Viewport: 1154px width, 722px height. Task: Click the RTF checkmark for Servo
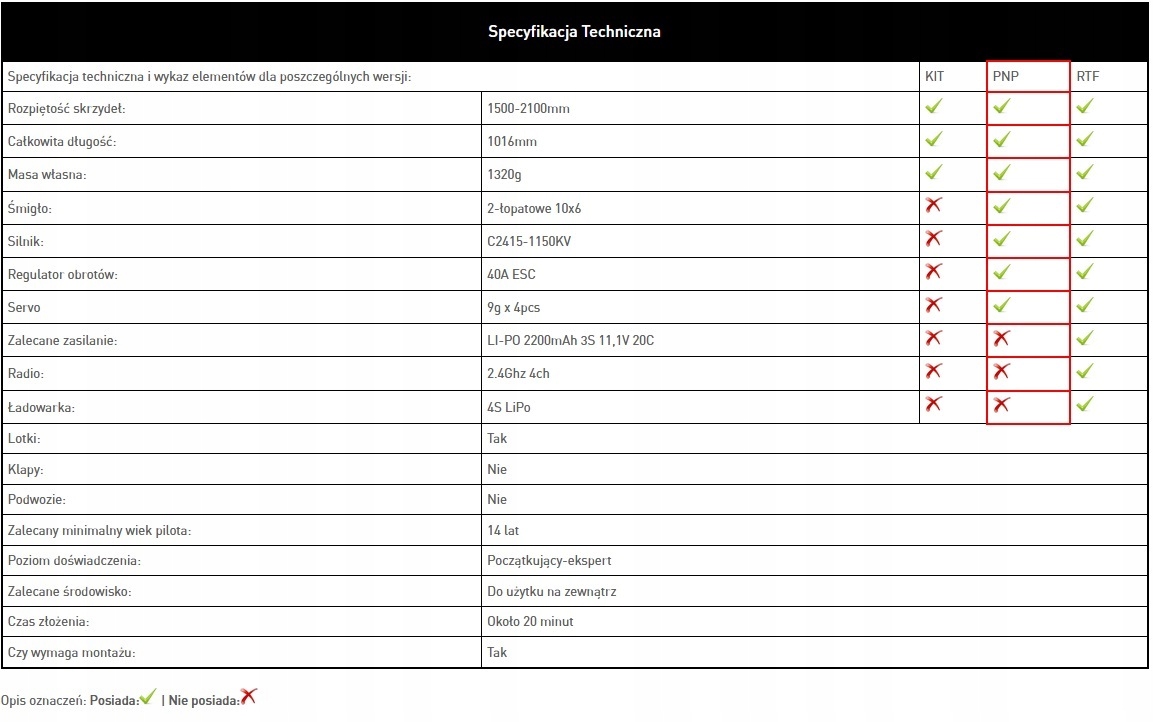point(1085,305)
